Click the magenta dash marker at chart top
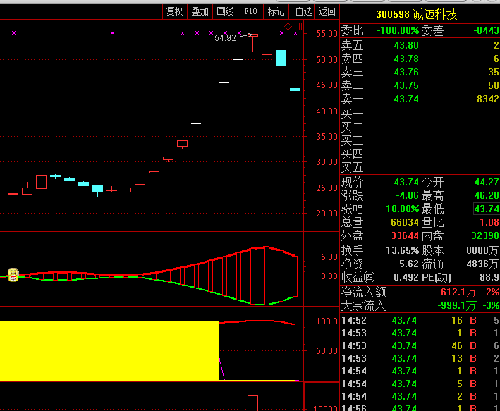The width and height of the screenshot is (500, 411). pyautogui.click(x=113, y=33)
